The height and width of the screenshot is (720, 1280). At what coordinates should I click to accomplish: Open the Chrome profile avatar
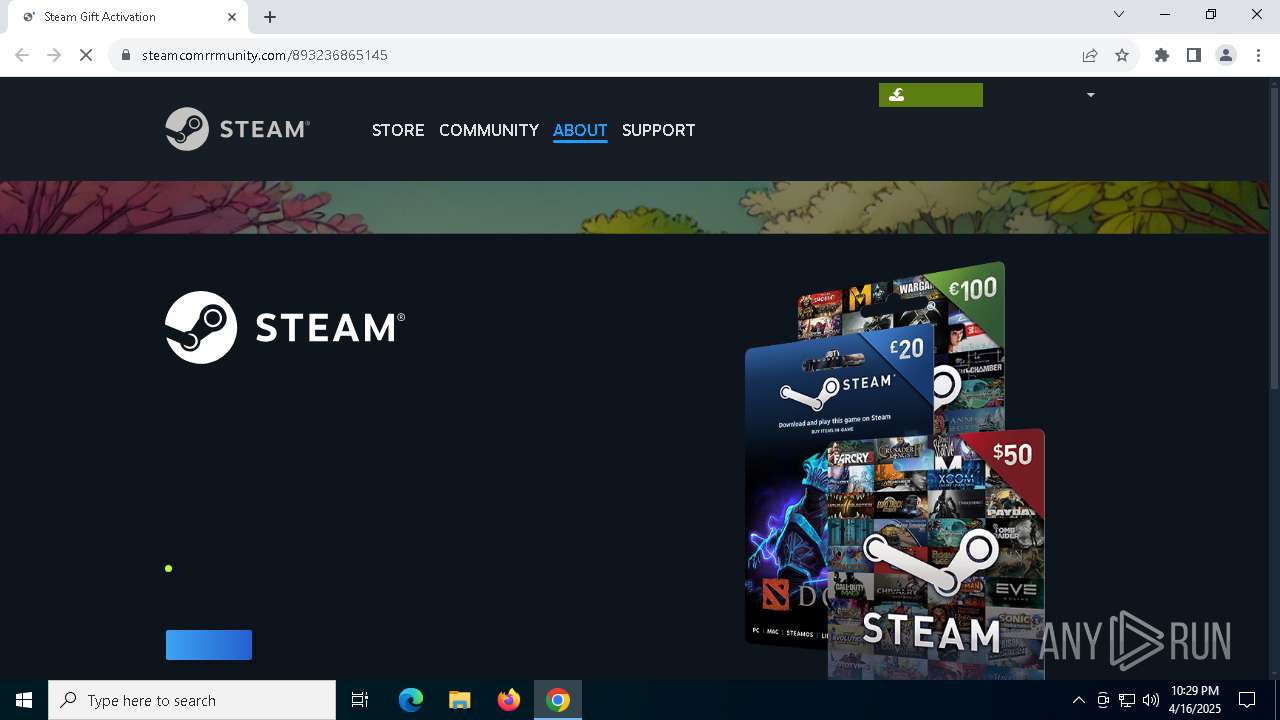point(1226,55)
